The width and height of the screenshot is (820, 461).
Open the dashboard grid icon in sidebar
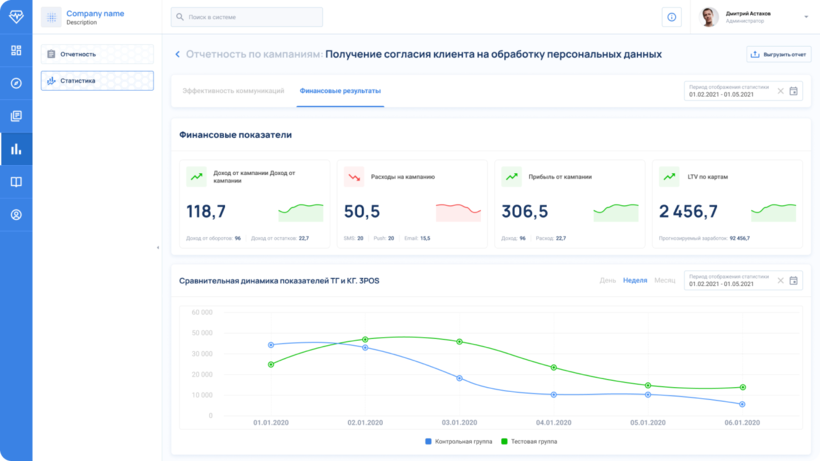pos(16,50)
